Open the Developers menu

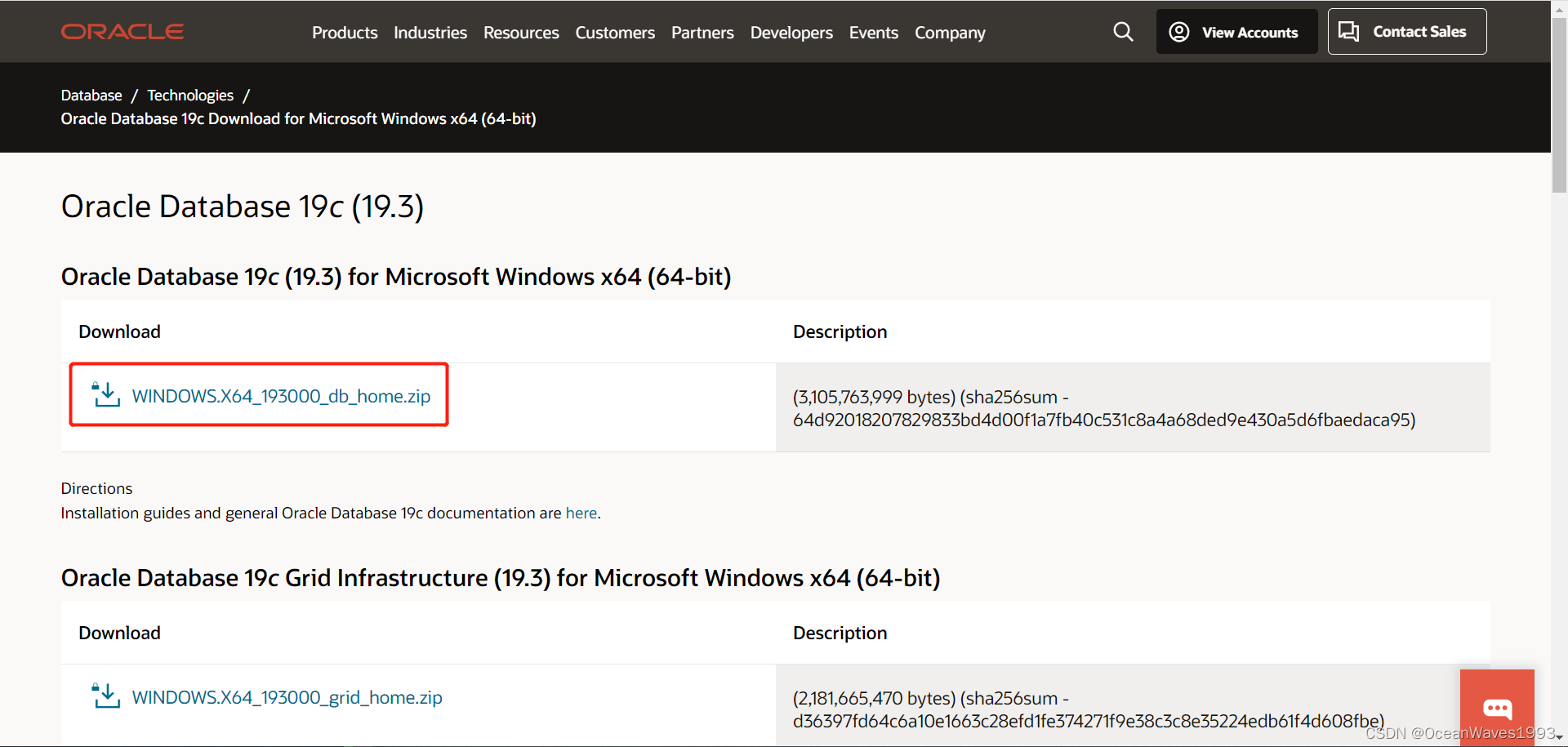coord(791,33)
